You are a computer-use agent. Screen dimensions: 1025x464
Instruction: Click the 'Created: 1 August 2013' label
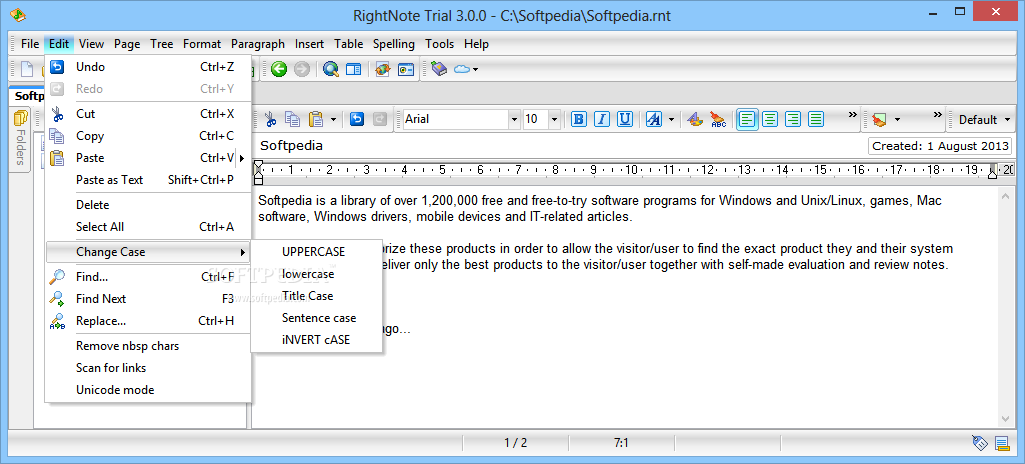939,146
